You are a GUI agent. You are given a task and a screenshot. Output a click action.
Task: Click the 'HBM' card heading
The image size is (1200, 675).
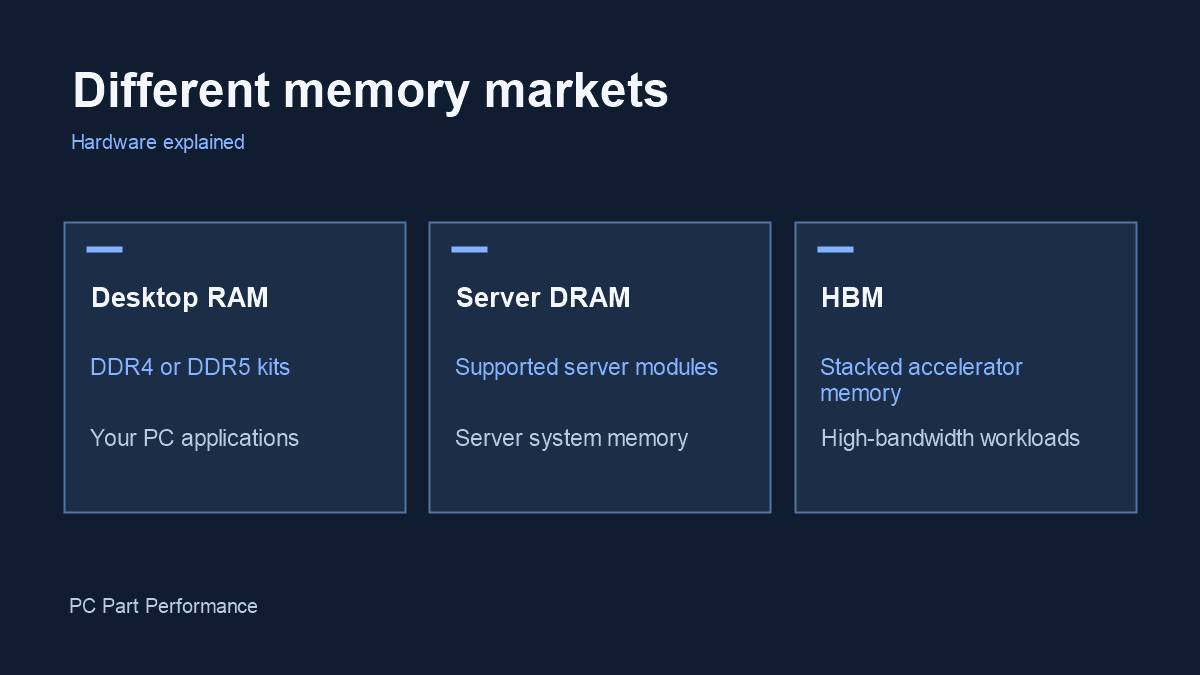(852, 297)
